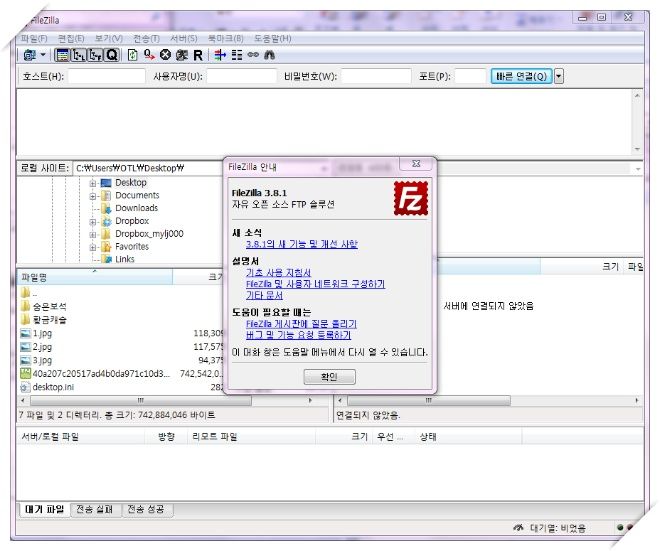Screen dimensions: 660x551
Task: Open FileZilla 네트워크 구성하기 link
Action: pos(315,284)
